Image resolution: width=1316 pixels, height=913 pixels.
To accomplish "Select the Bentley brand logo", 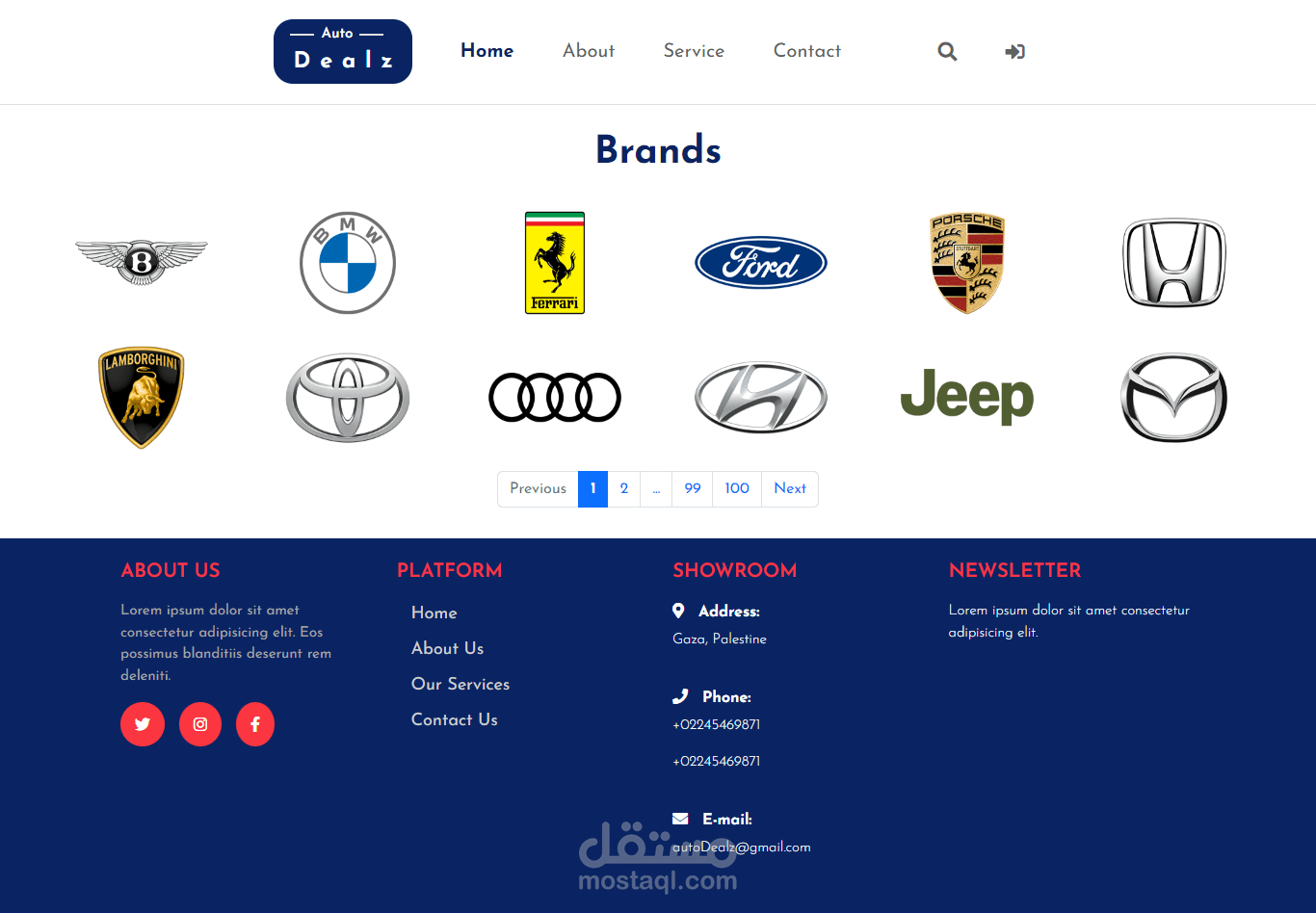I will [142, 262].
